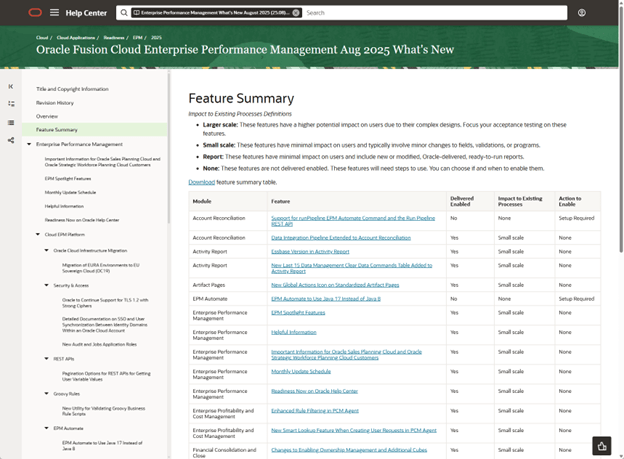The image size is (624, 459).
Task: Open the user profile icon
Action: [x=582, y=13]
